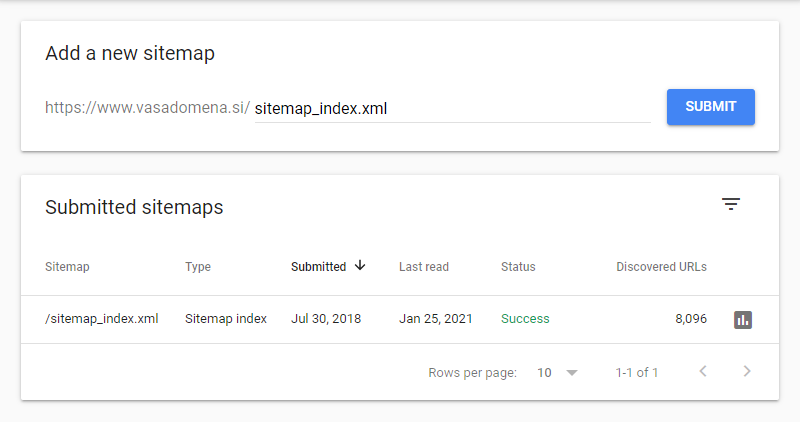Submit the new sitemap
800x422 pixels.
[x=711, y=107]
